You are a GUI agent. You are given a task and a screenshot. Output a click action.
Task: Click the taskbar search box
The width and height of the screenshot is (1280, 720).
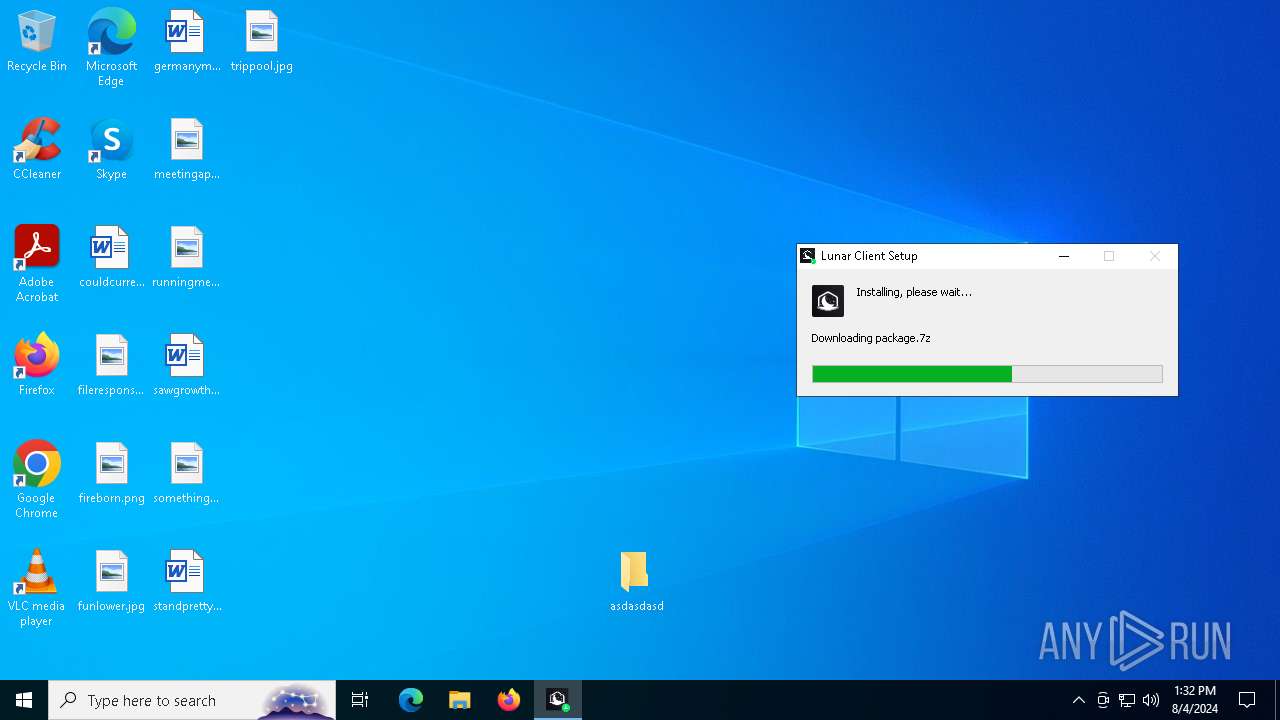click(192, 700)
